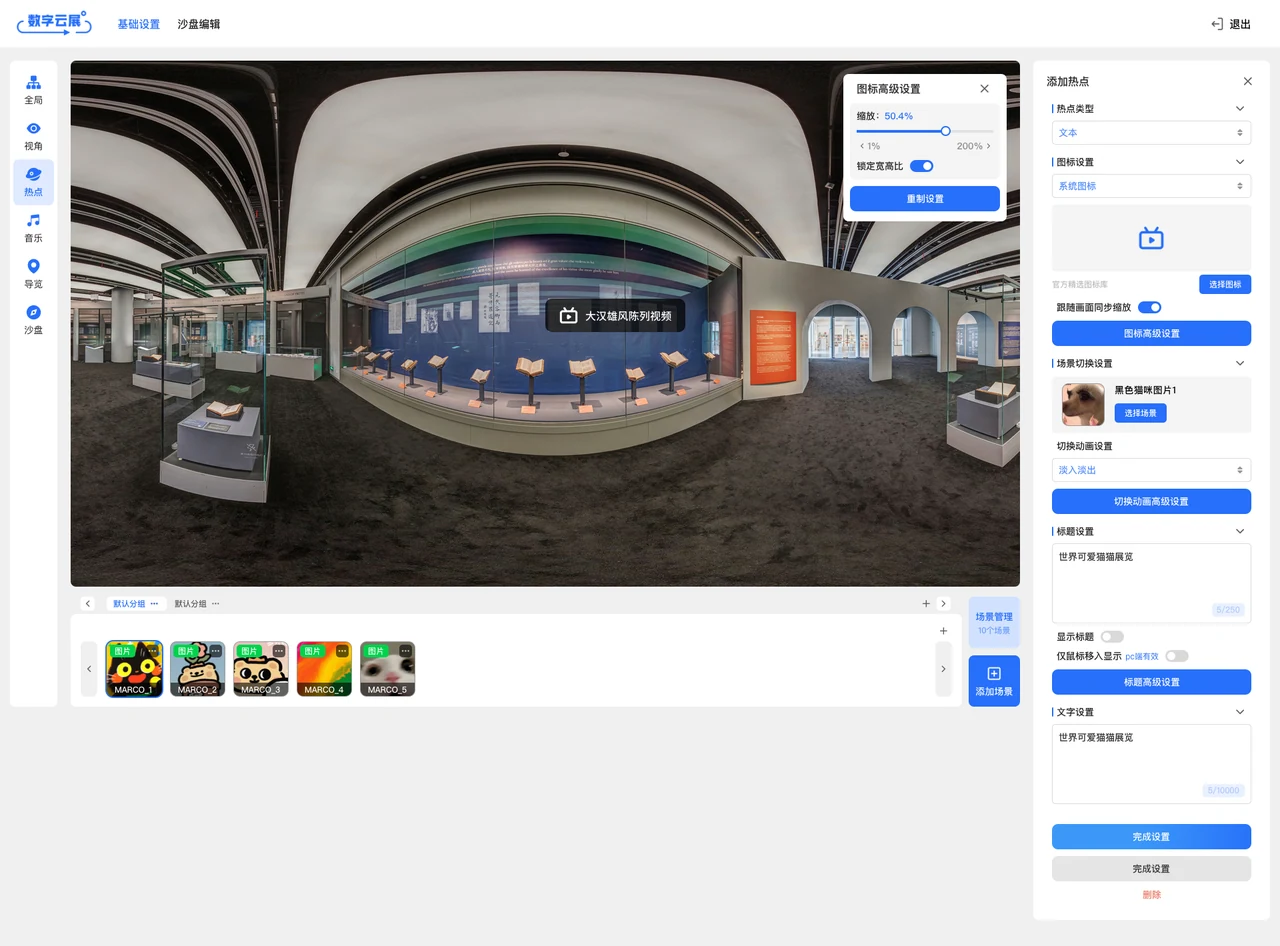This screenshot has width=1280, height=946.
Task: Open the 音乐 music note sidebar icon
Action: tap(33, 228)
